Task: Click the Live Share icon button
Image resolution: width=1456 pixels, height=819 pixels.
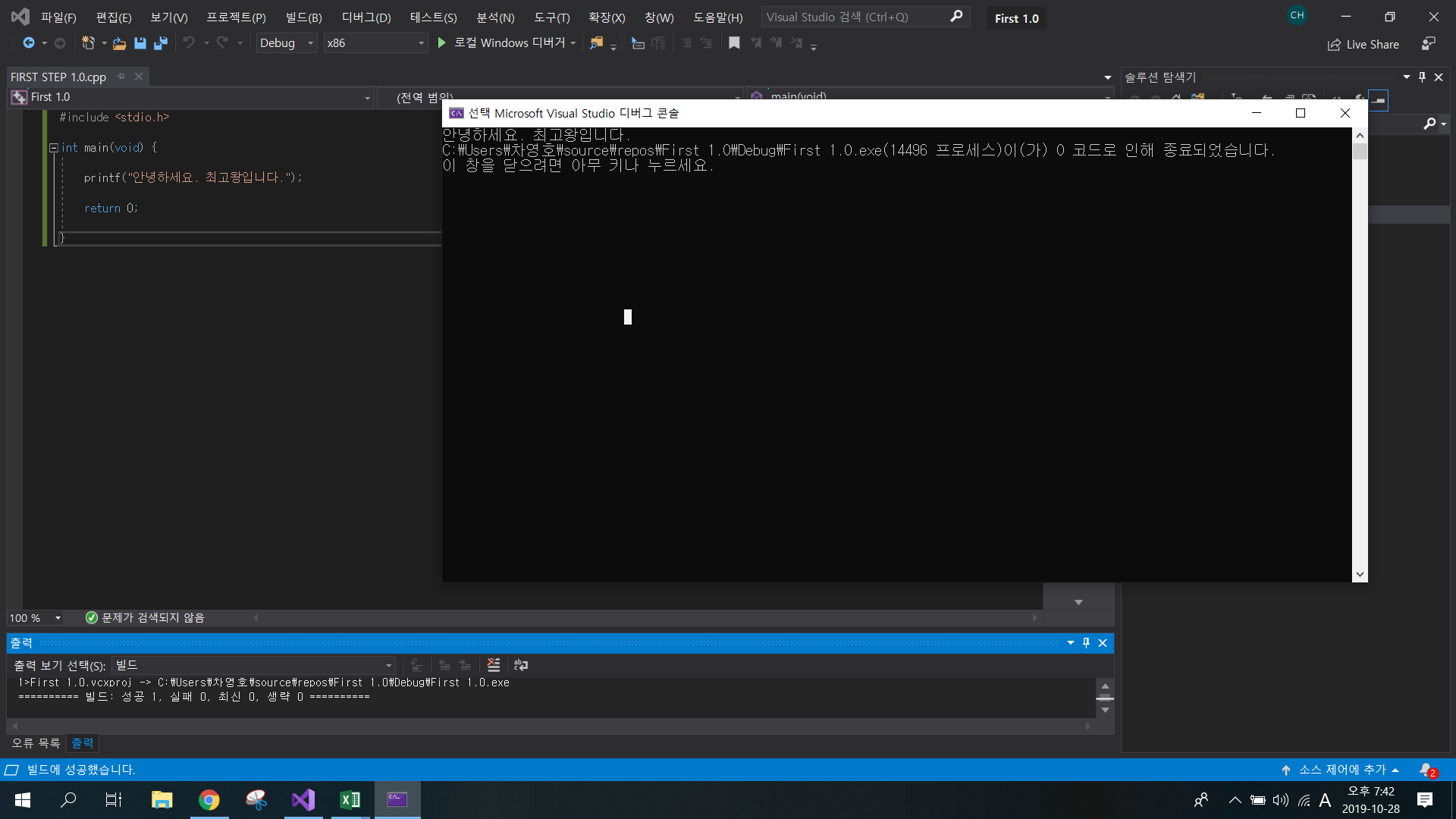Action: (x=1363, y=45)
